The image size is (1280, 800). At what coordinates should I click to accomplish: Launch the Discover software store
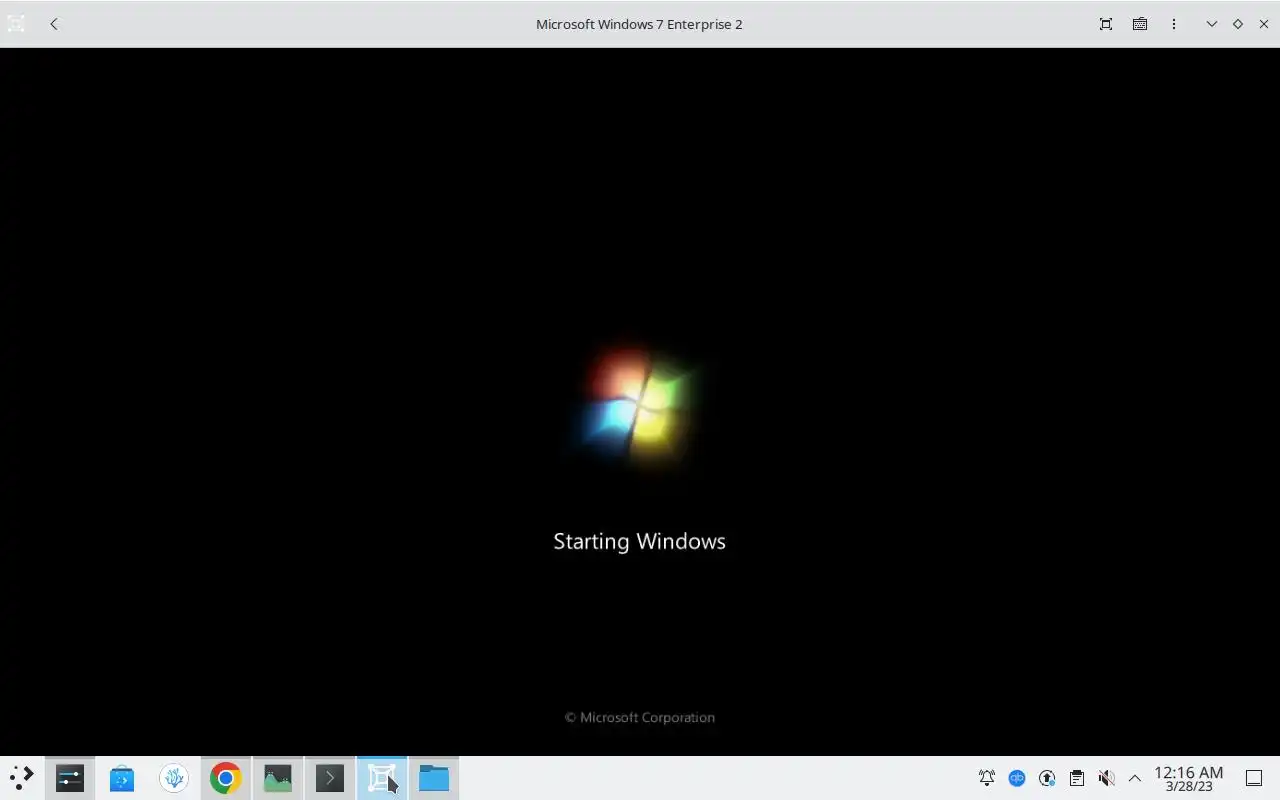coord(122,778)
